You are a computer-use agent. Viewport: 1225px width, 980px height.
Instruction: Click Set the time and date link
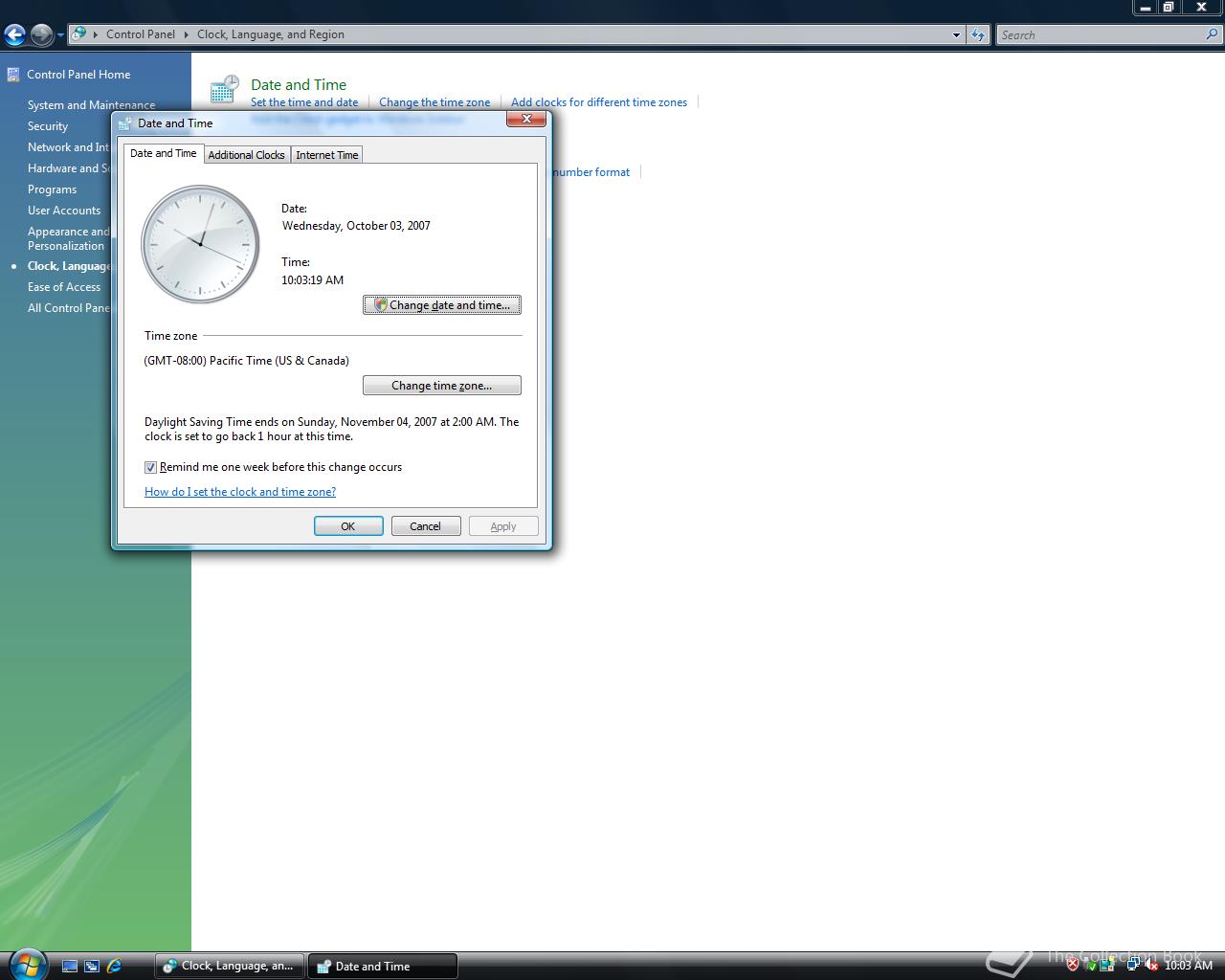304,102
